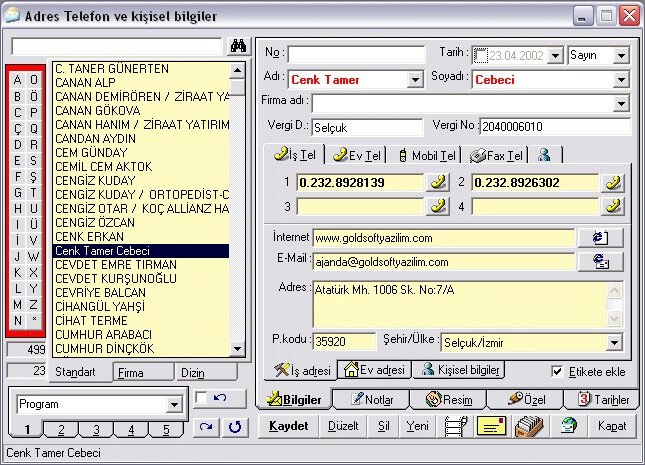Image resolution: width=645 pixels, height=465 pixels.
Task: Open the Sayın title dropdown
Action: [x=621, y=55]
